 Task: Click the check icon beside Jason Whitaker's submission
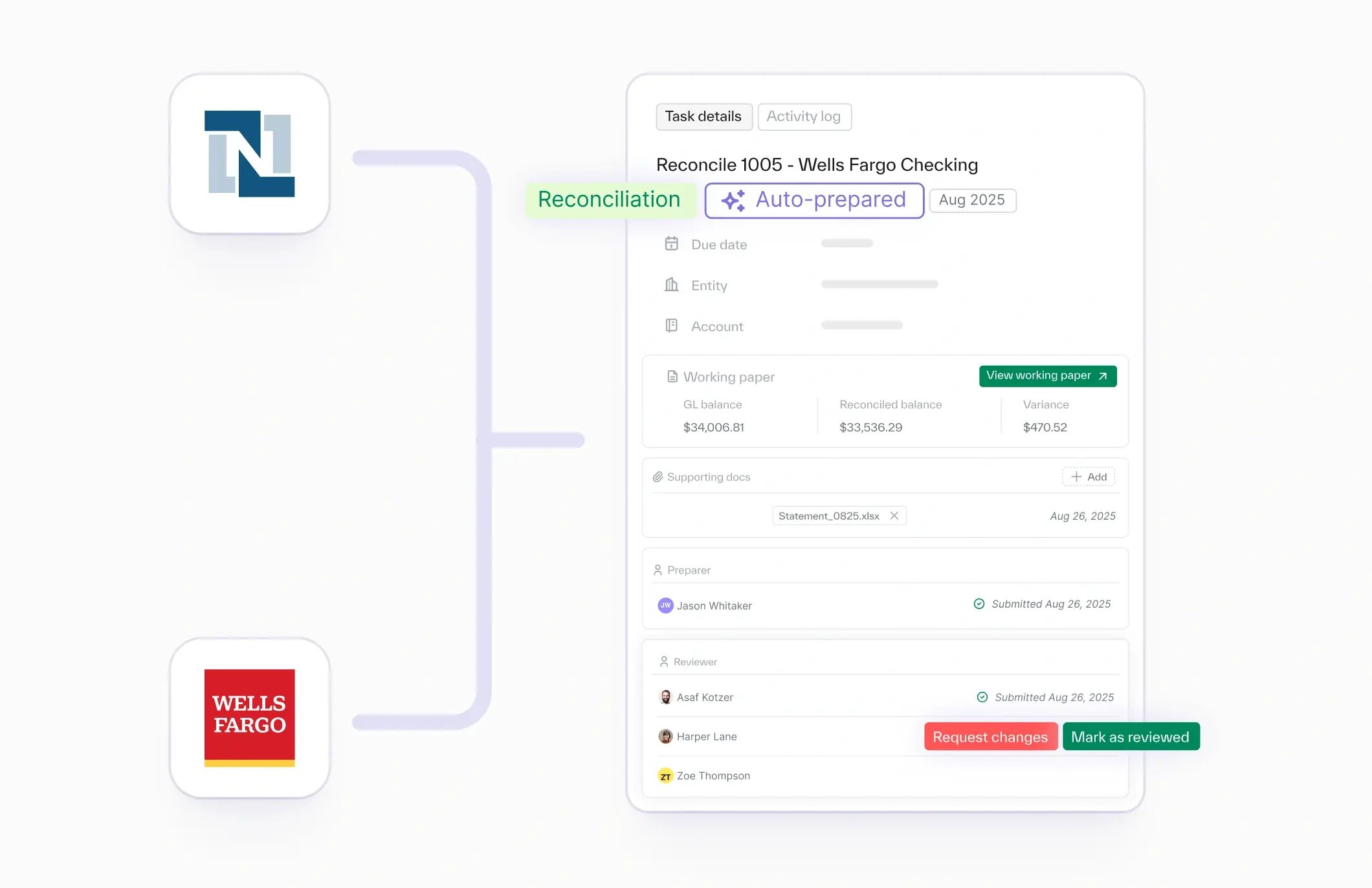(x=979, y=604)
